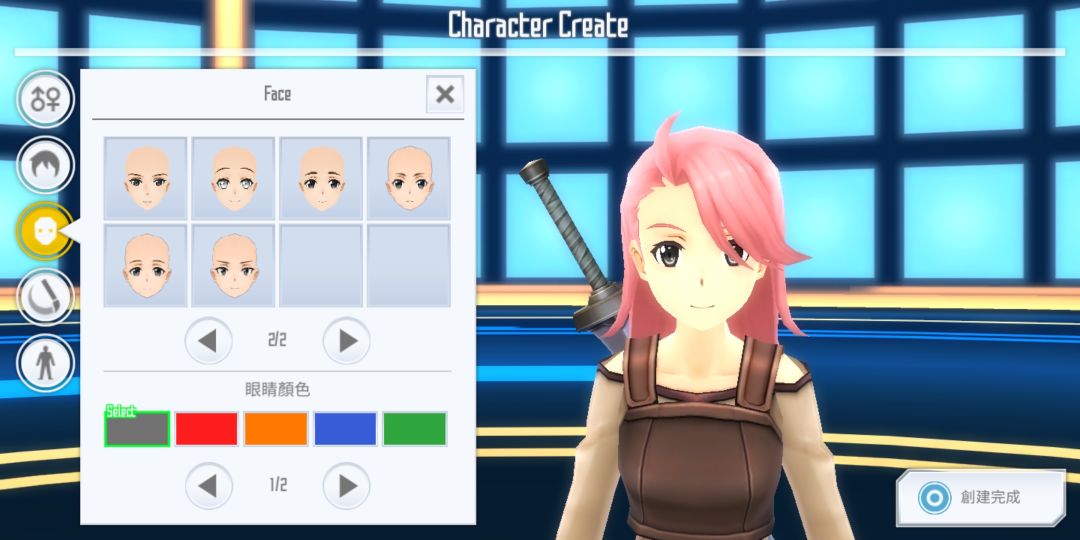Image resolution: width=1080 pixels, height=540 pixels.
Task: Click the 1/2 eye color page indicator
Action: click(278, 485)
